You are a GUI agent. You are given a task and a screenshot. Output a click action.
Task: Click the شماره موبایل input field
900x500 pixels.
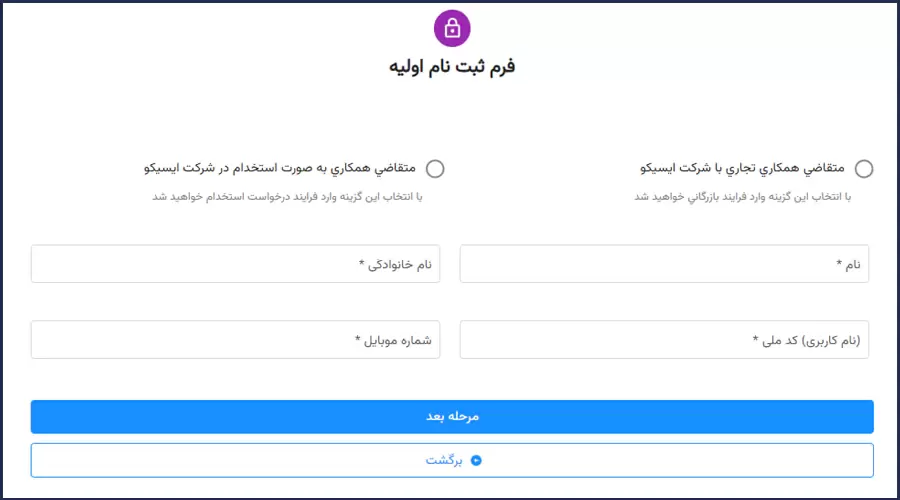point(235,340)
